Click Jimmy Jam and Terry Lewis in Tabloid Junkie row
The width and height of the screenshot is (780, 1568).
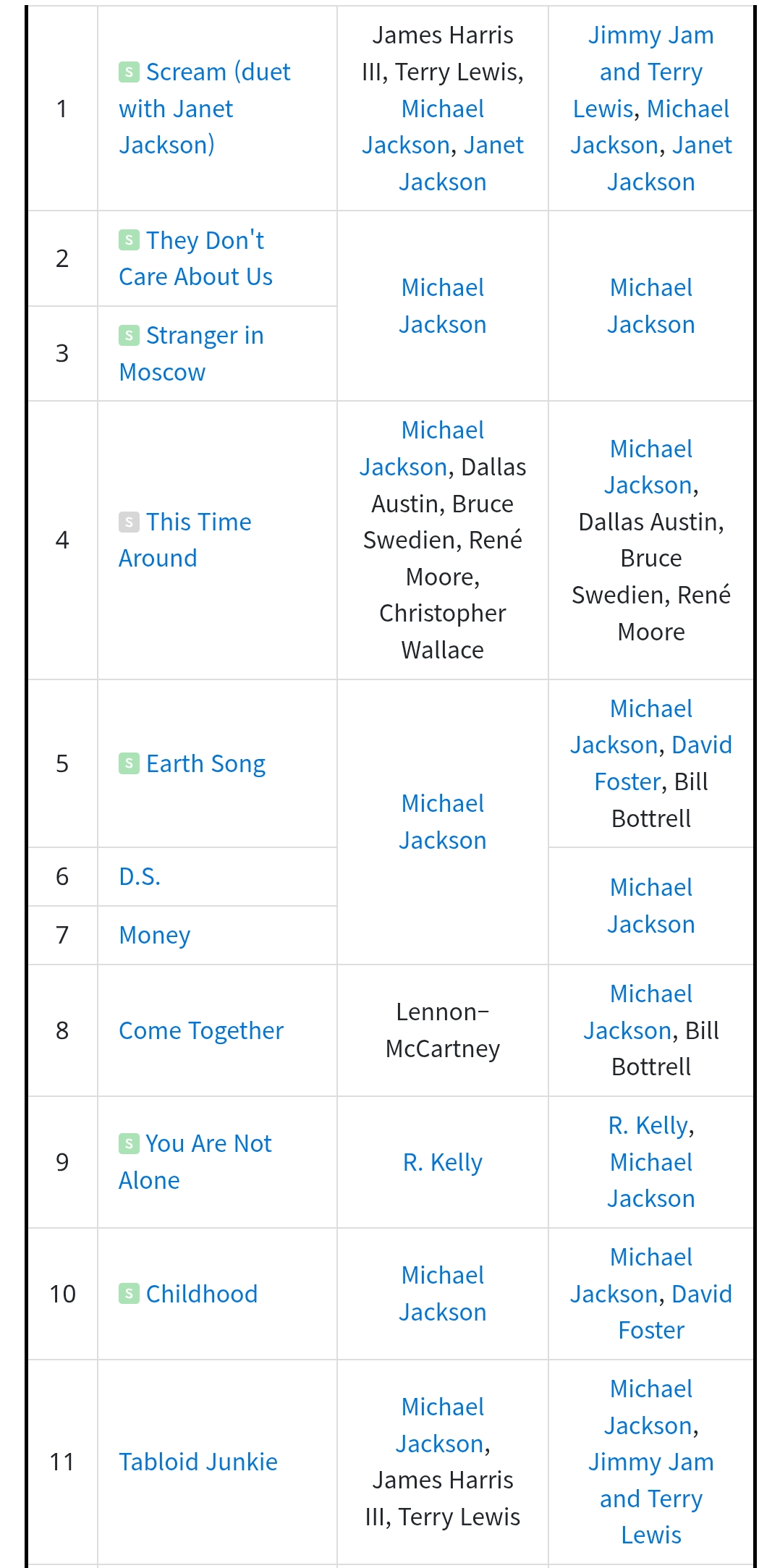[651, 1499]
